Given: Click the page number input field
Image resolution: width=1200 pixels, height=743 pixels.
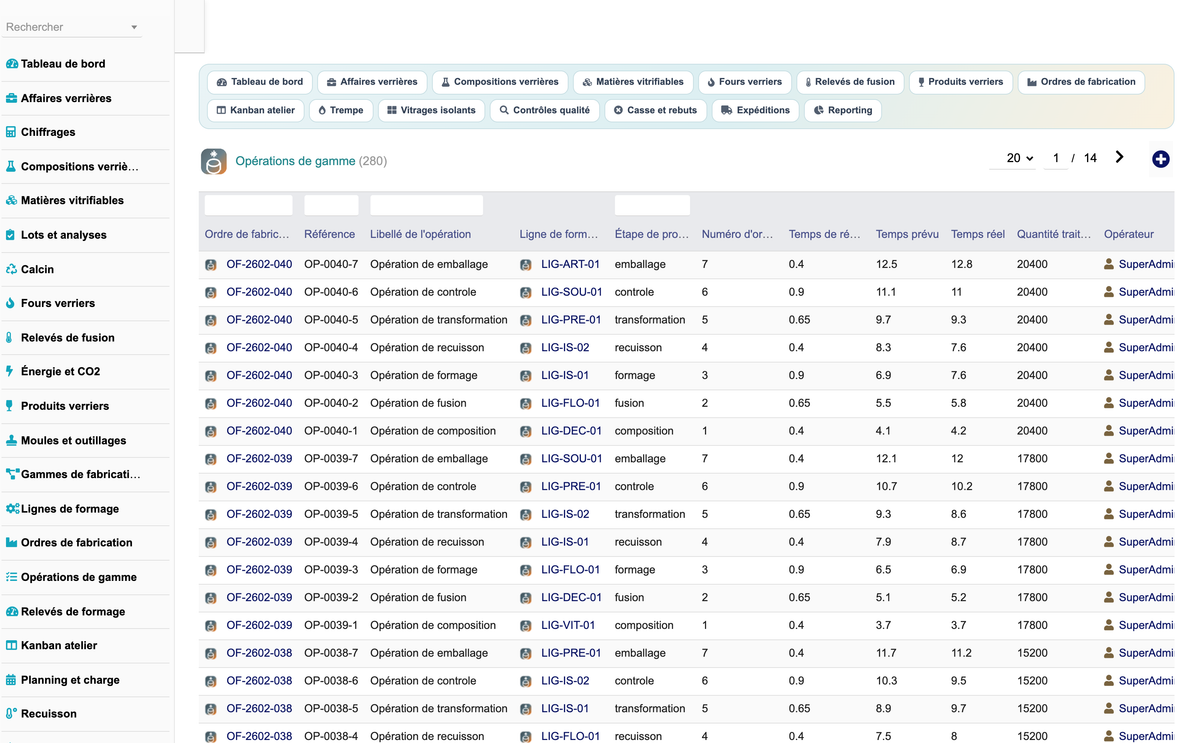Looking at the screenshot, I should pos(1055,158).
